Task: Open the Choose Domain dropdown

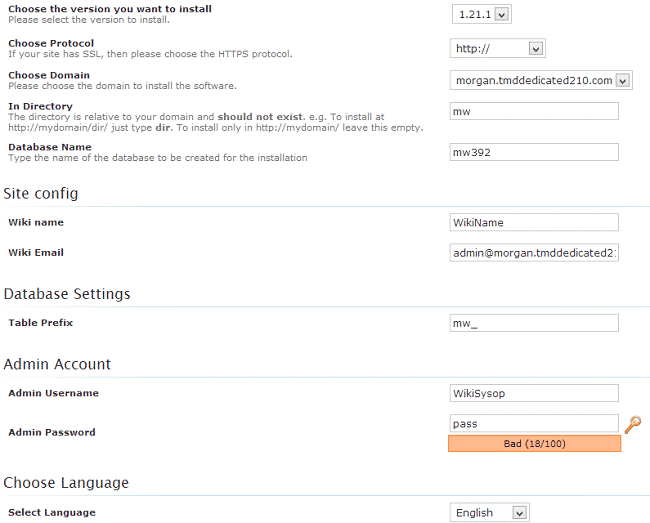Action: click(541, 80)
